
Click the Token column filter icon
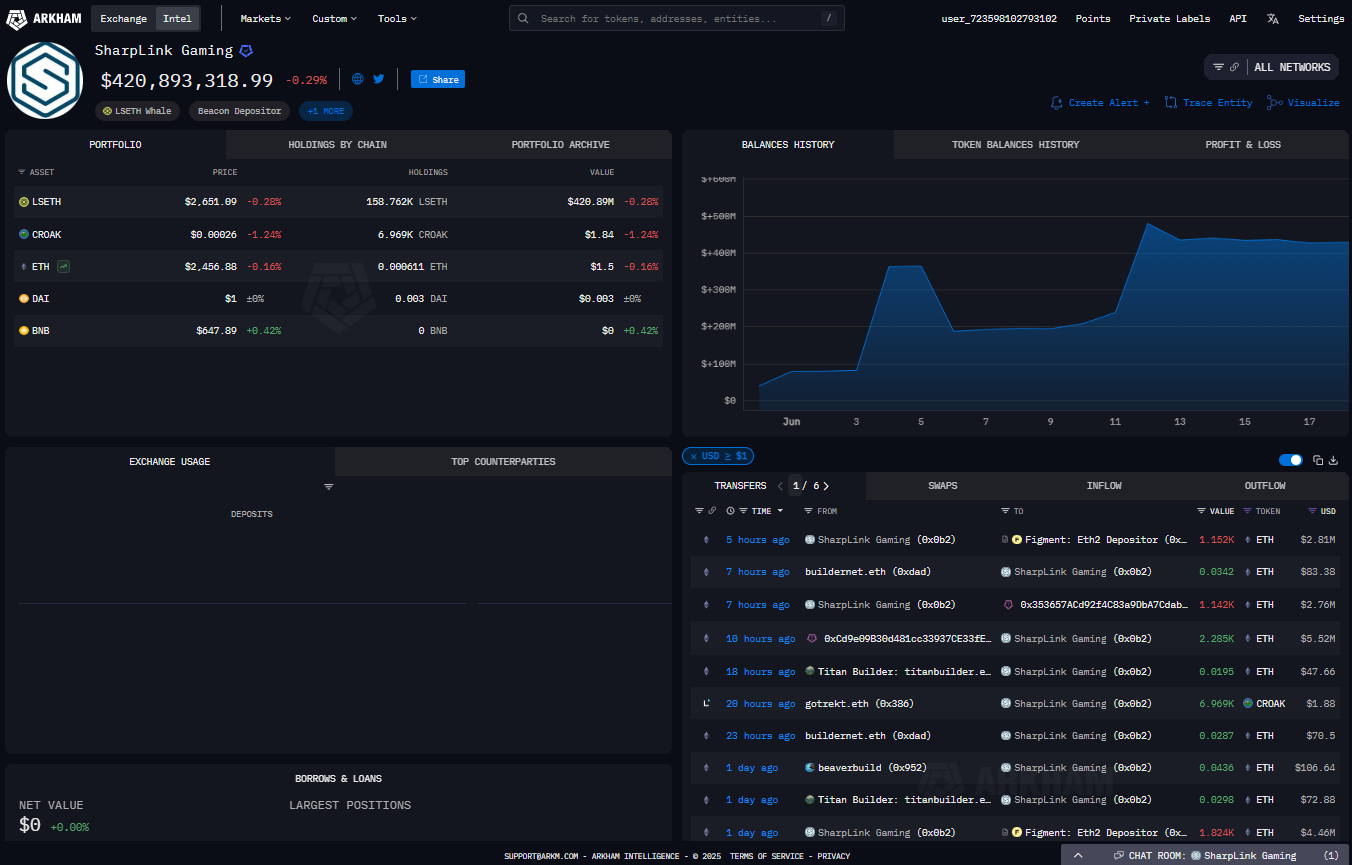(1247, 511)
